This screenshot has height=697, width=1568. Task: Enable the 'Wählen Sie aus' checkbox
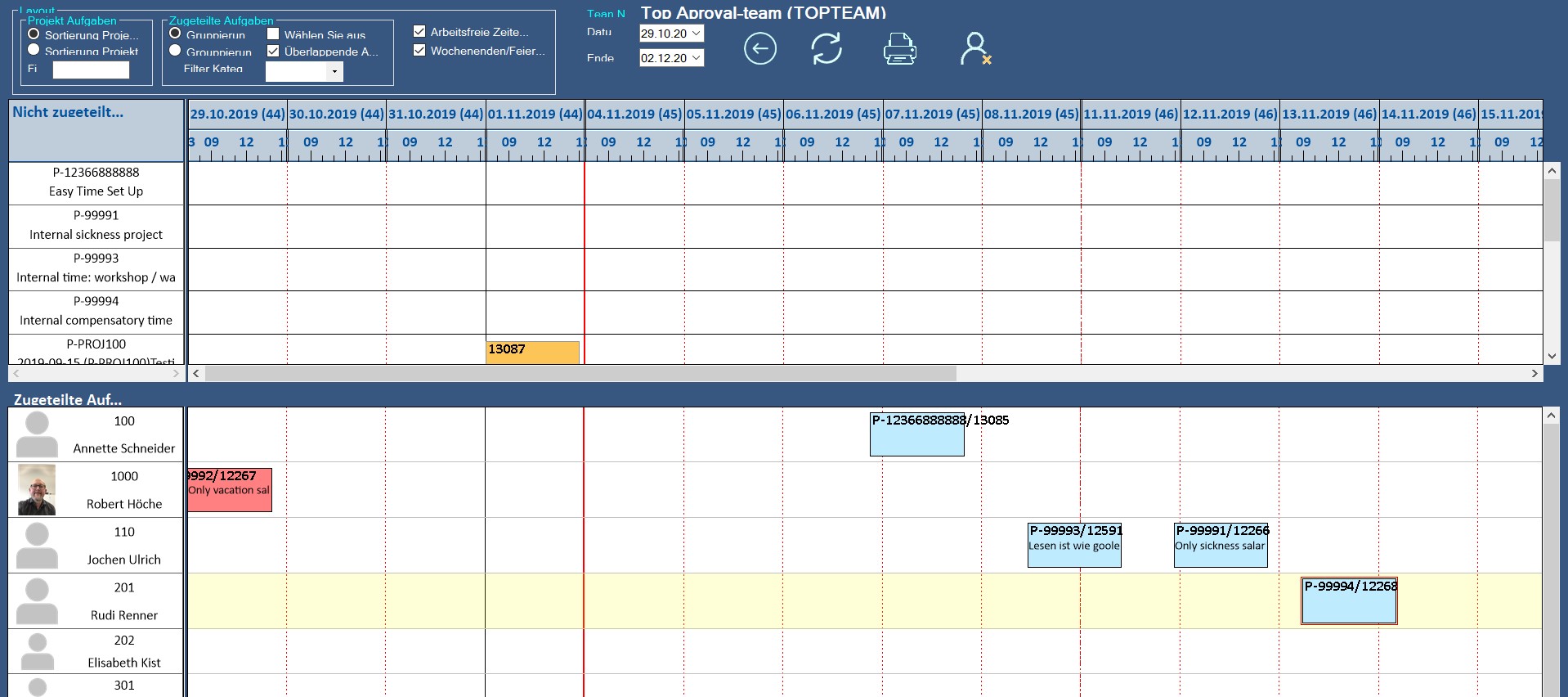274,34
